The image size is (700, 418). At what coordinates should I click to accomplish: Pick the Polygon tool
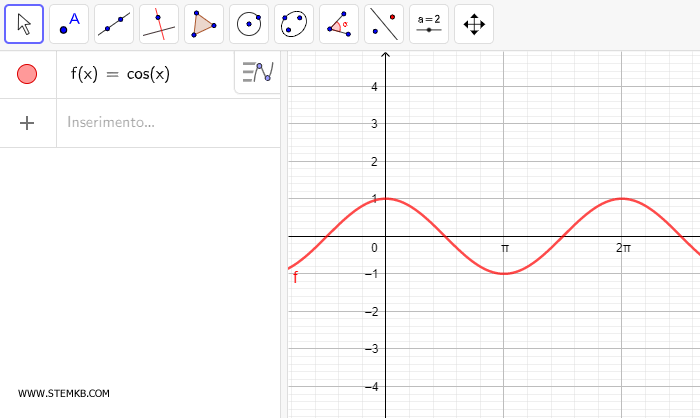(x=204, y=23)
